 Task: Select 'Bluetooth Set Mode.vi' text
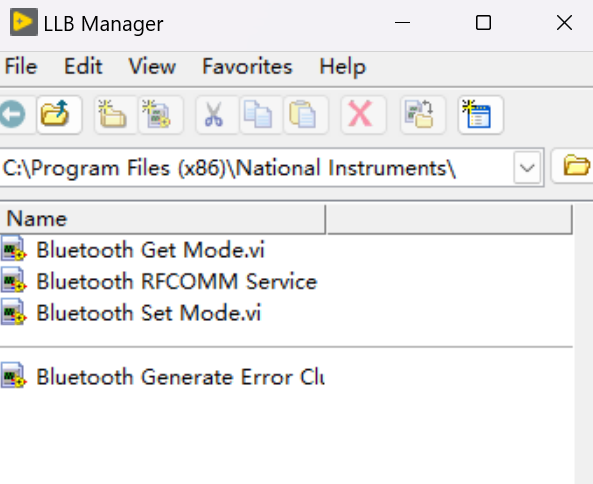pos(149,313)
